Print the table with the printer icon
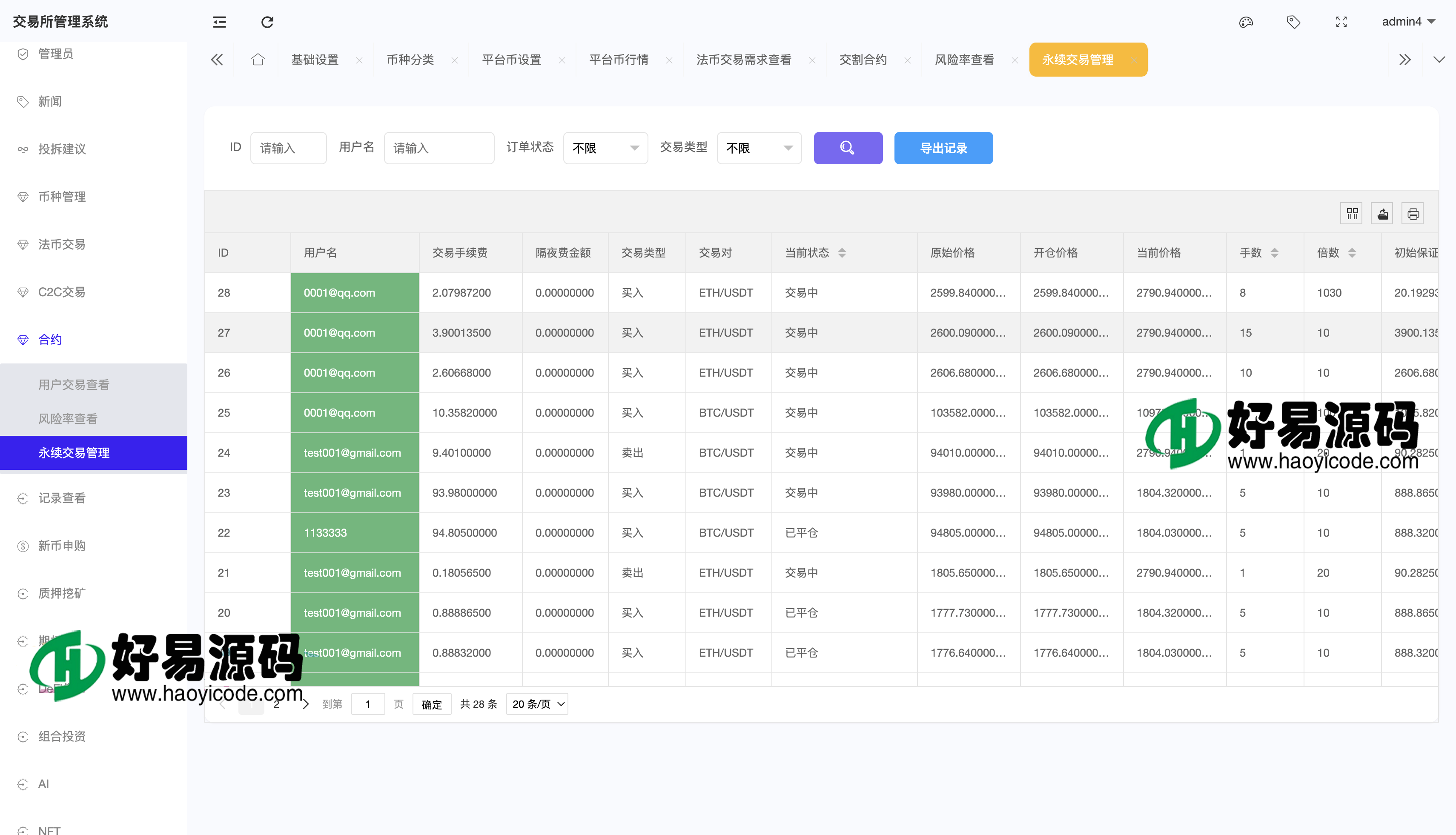 point(1413,214)
